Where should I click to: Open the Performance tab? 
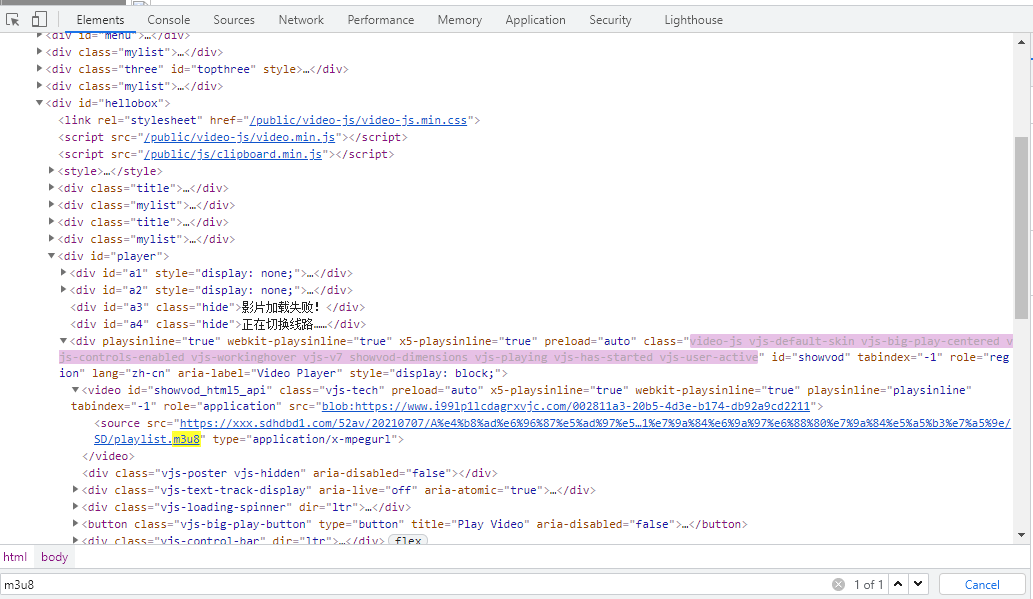pos(381,20)
